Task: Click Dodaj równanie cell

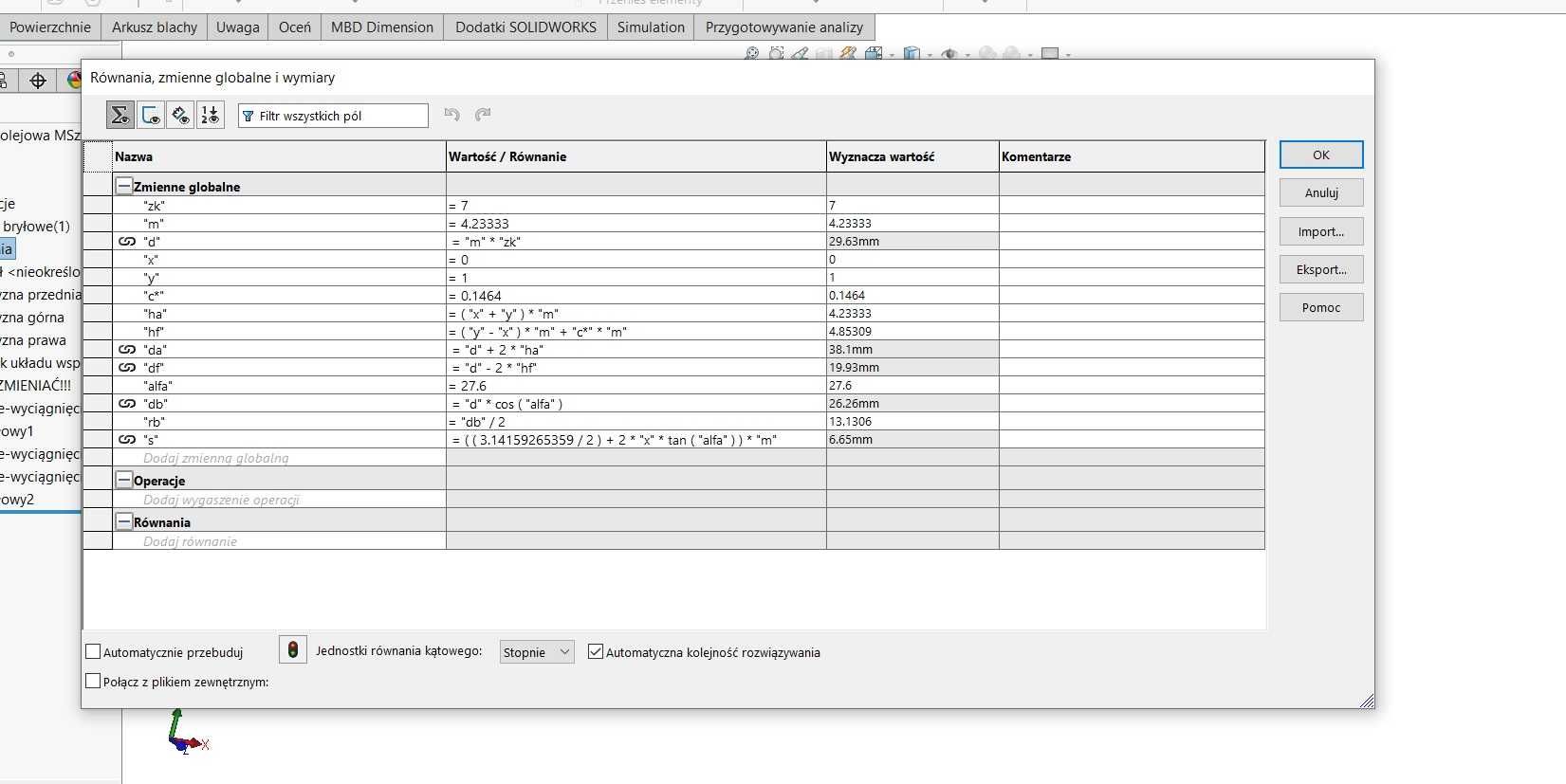Action: [279, 541]
